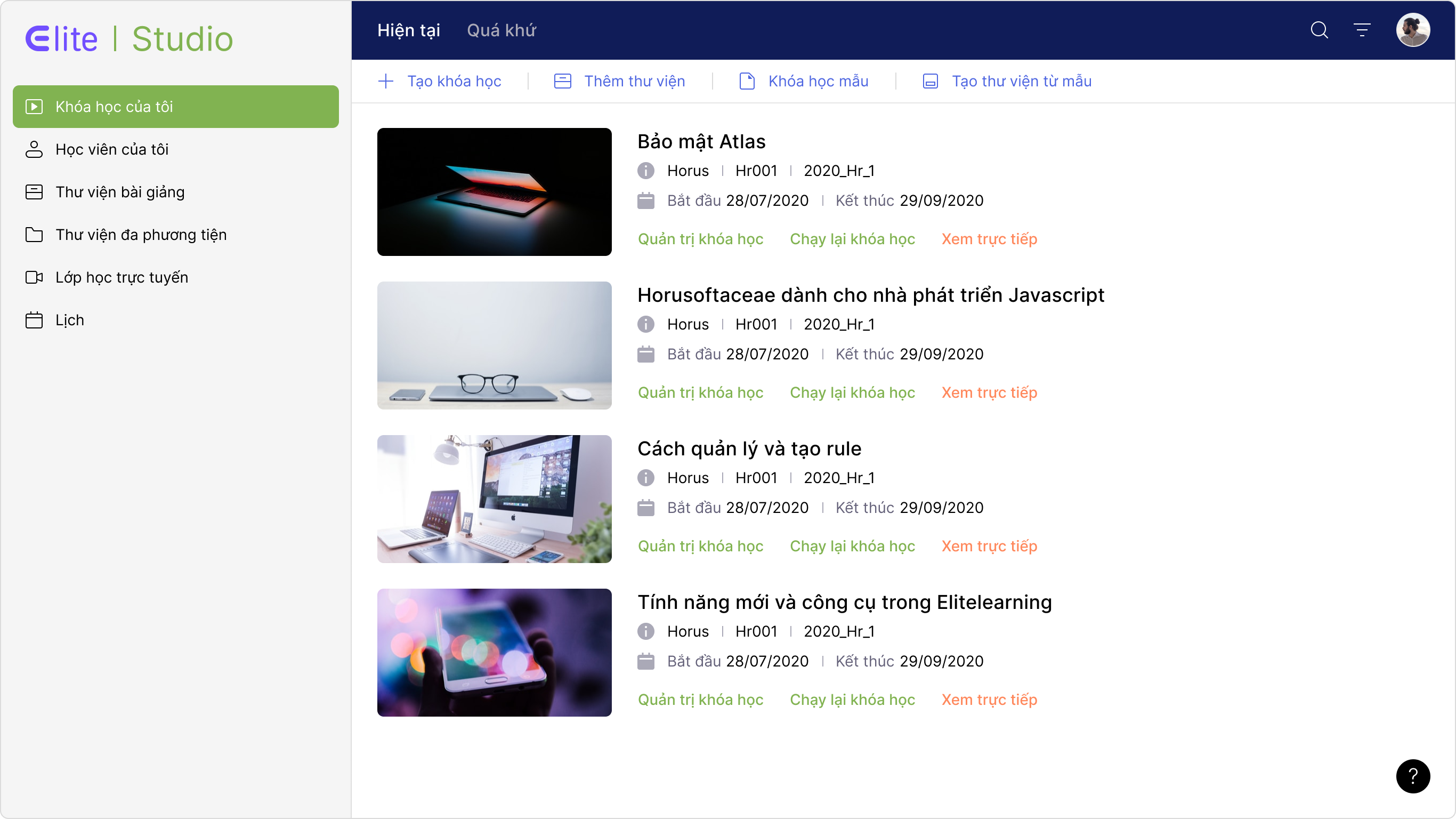Open the Tính năng mới course thumbnail
This screenshot has height=819, width=1456.
click(494, 652)
